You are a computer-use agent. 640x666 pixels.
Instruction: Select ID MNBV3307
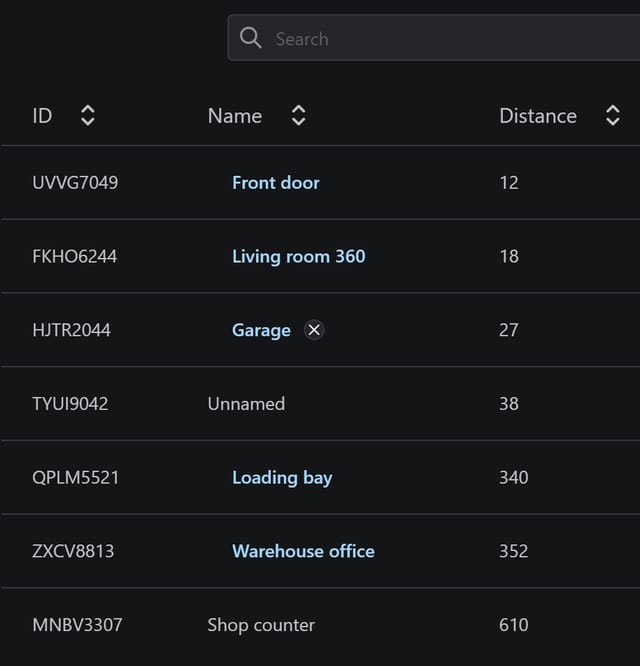tap(77, 625)
